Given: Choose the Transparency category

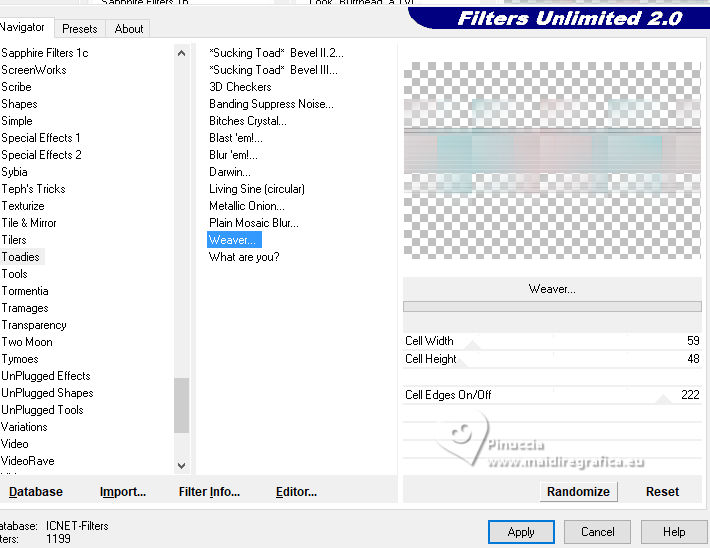Looking at the screenshot, I should click(34, 325).
